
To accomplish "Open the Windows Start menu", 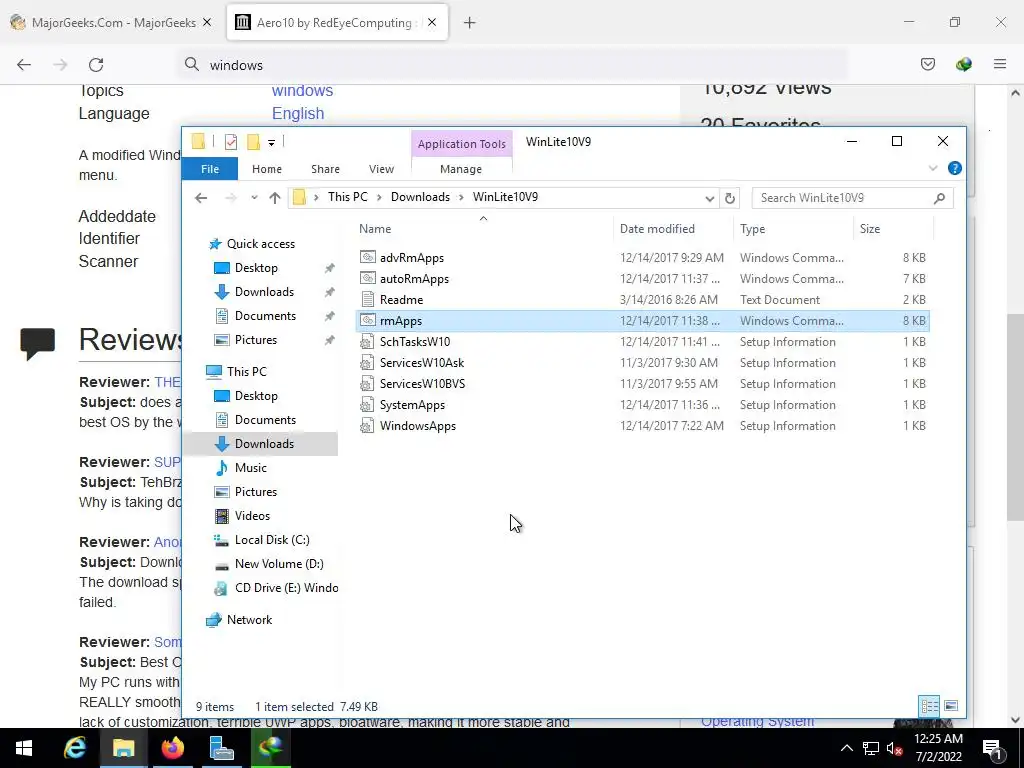I will tap(24, 748).
